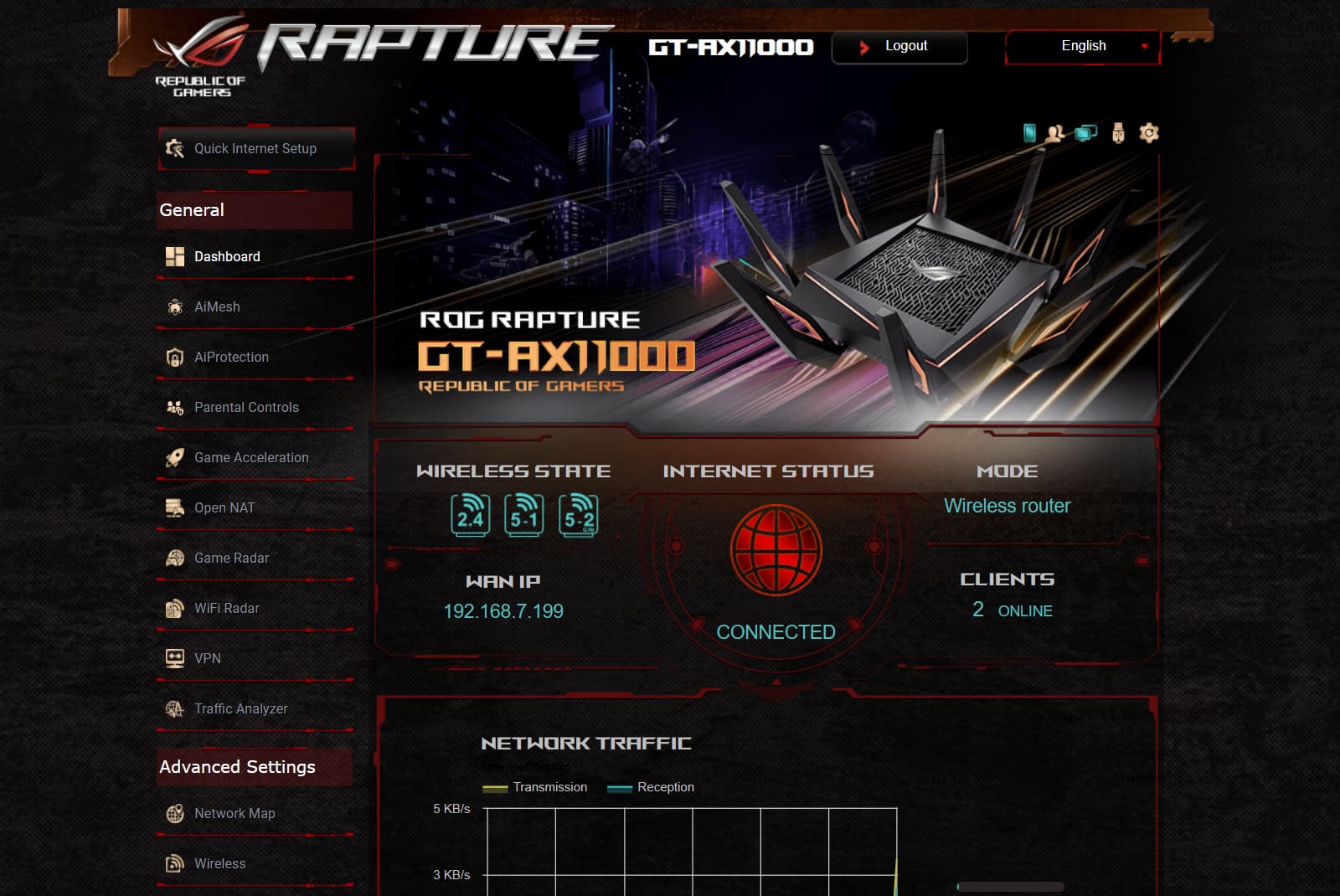The height and width of the screenshot is (896, 1340).
Task: Go to AiMesh settings
Action: click(x=255, y=306)
